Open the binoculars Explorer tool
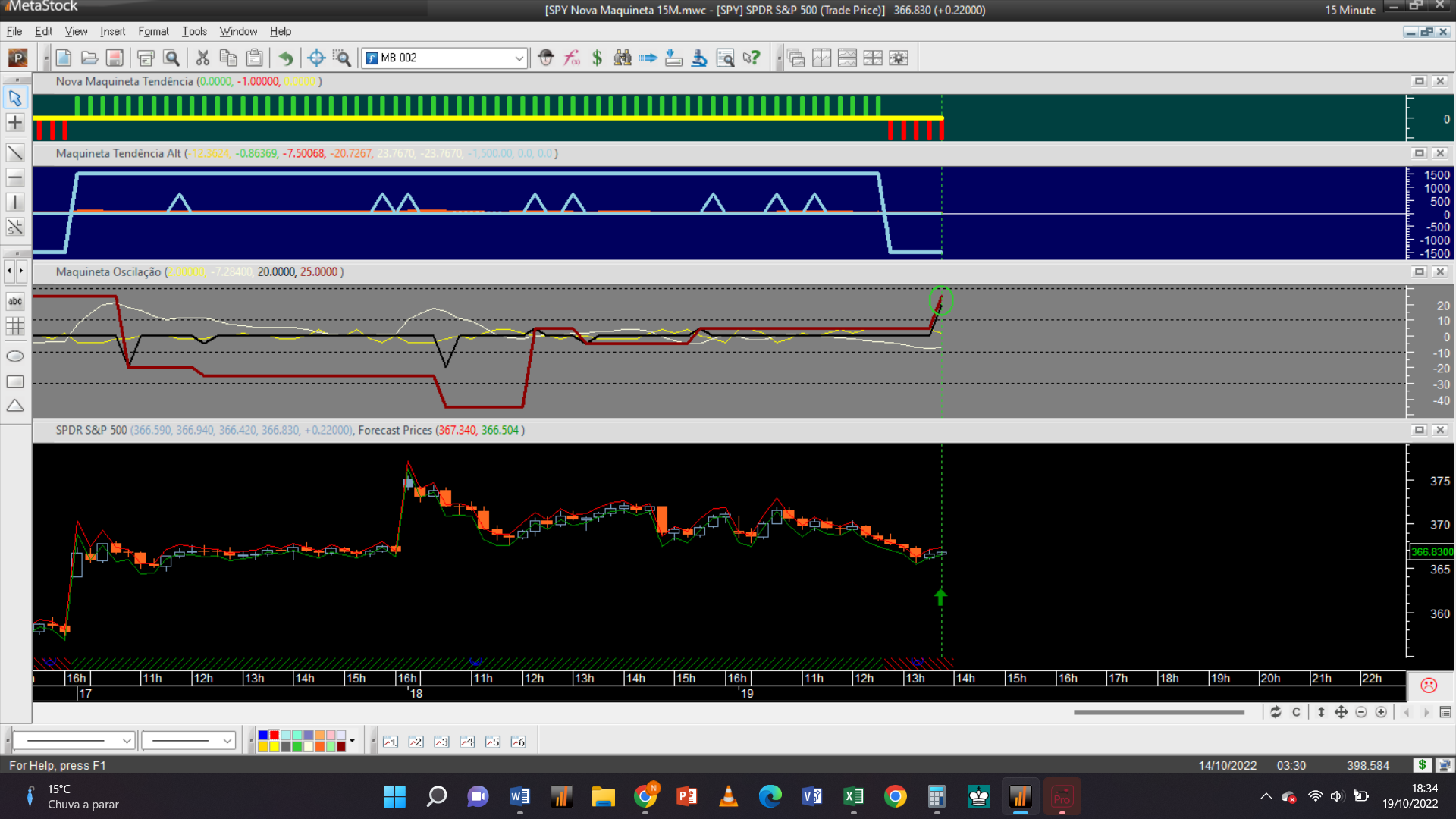The height and width of the screenshot is (819, 1456). coord(623,58)
